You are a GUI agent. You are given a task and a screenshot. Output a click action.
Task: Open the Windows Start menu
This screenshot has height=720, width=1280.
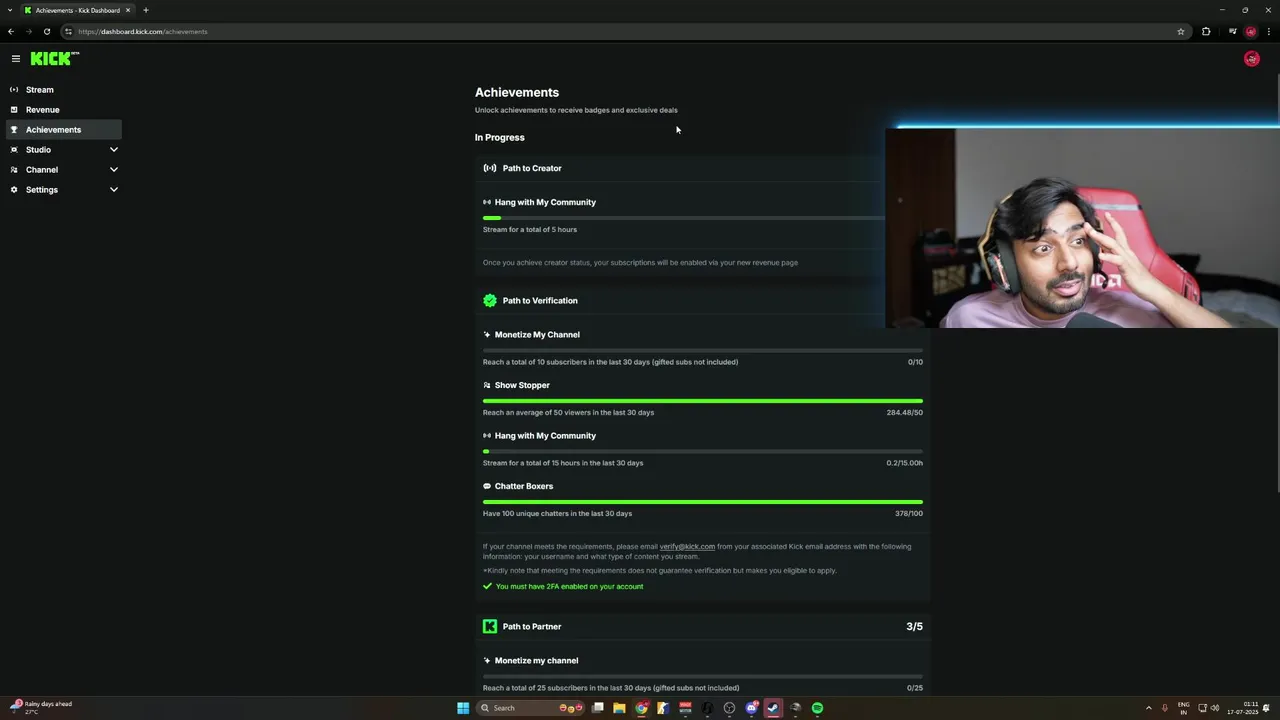coord(463,708)
